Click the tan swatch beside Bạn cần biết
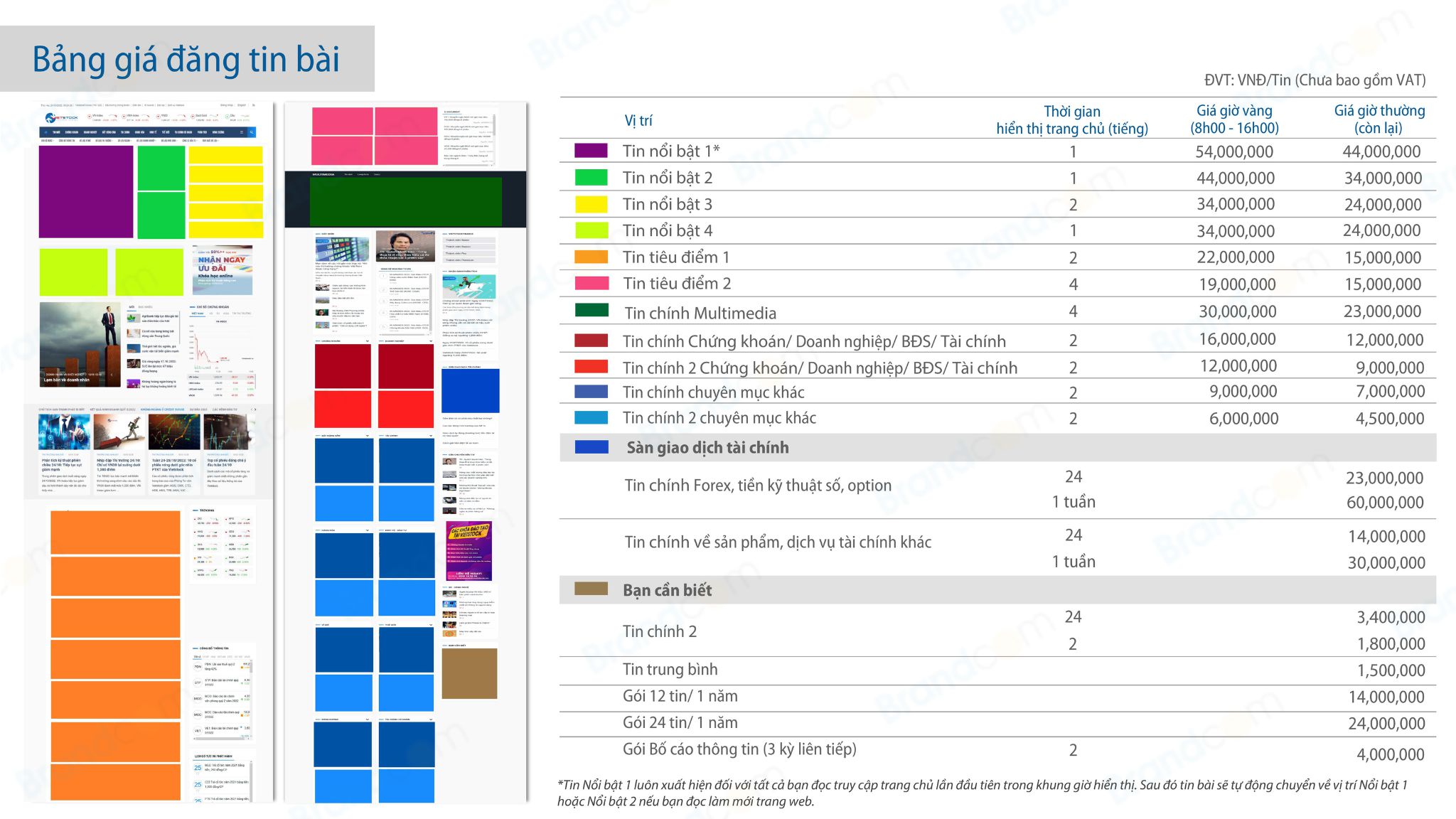This screenshot has height=819, width=1456. pos(591,589)
